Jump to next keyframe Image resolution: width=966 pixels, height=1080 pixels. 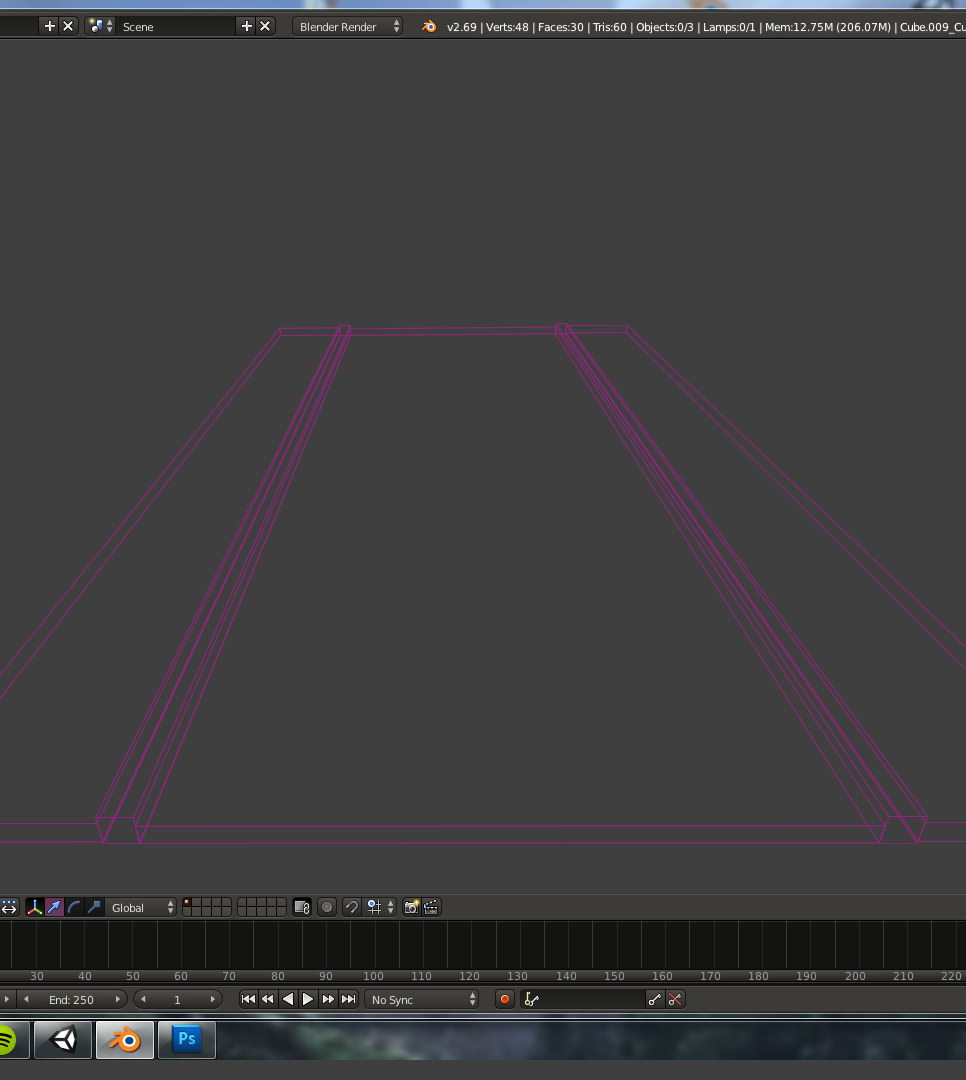tap(328, 999)
